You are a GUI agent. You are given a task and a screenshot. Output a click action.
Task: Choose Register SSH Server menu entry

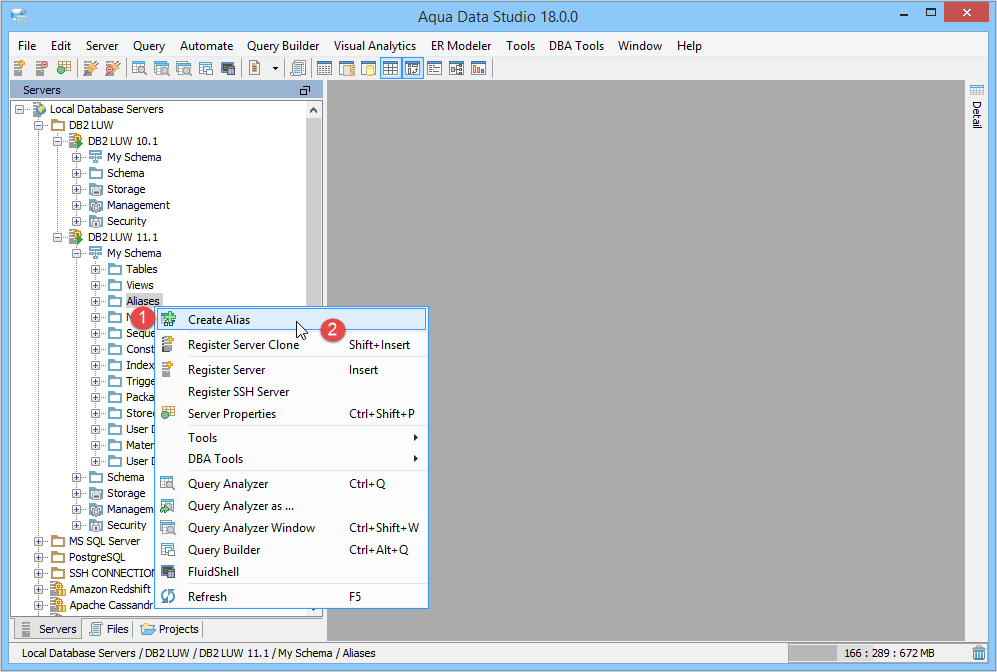click(292, 392)
